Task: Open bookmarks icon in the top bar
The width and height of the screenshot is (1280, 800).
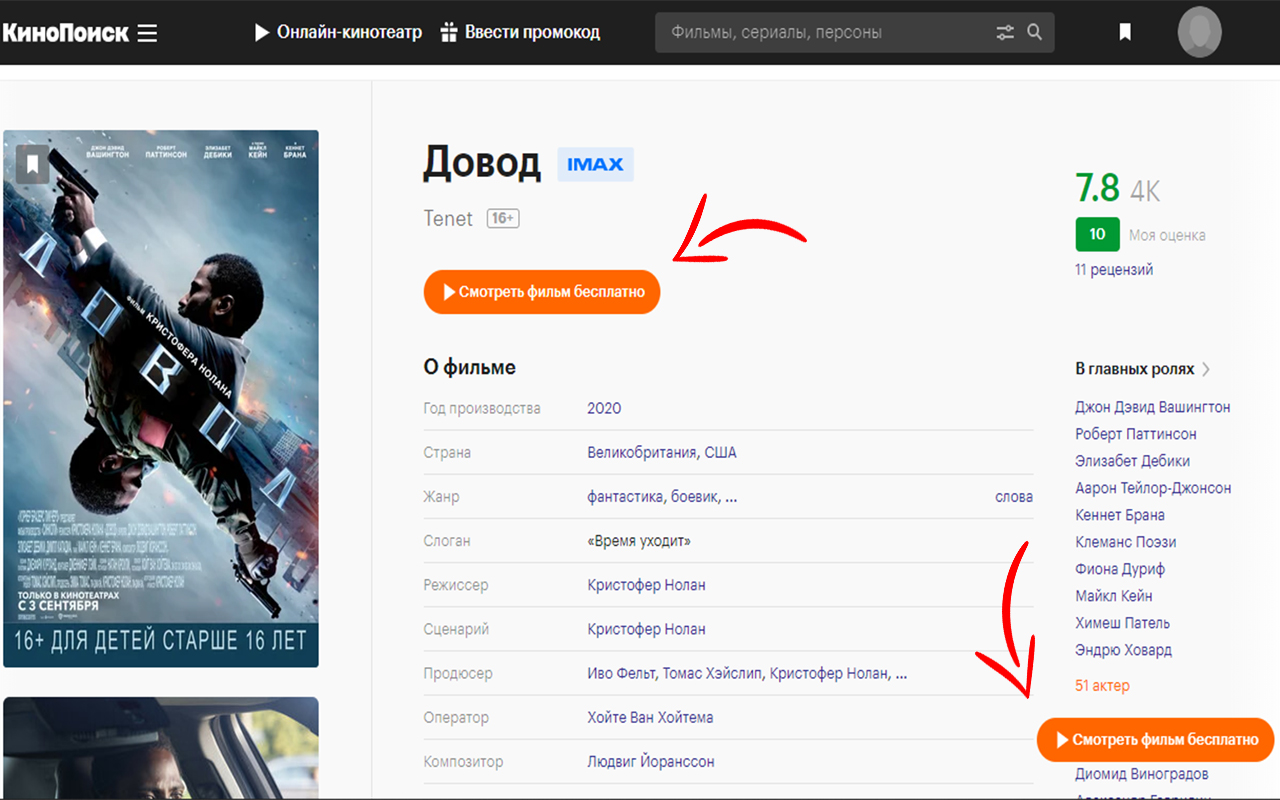Action: (x=1125, y=31)
